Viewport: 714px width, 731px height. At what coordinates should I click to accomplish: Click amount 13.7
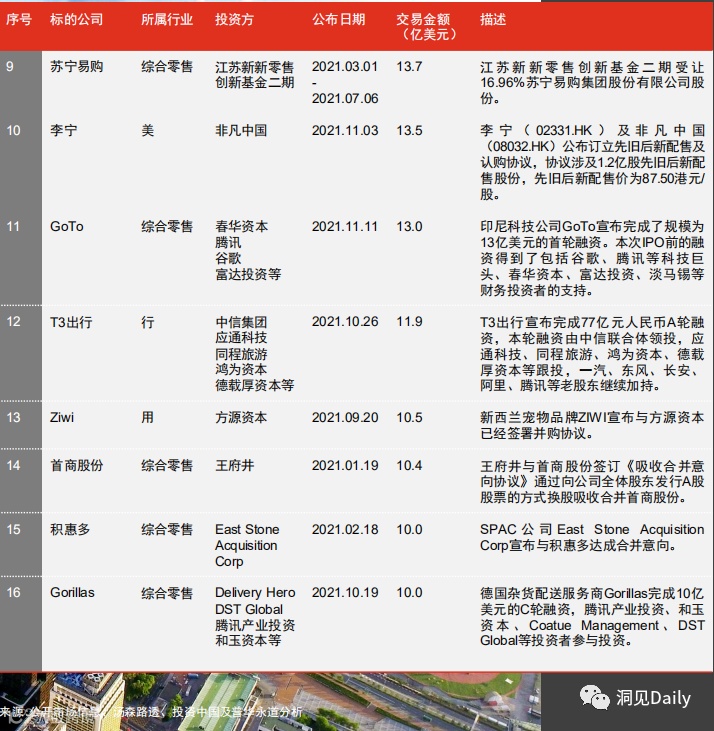tap(409, 67)
